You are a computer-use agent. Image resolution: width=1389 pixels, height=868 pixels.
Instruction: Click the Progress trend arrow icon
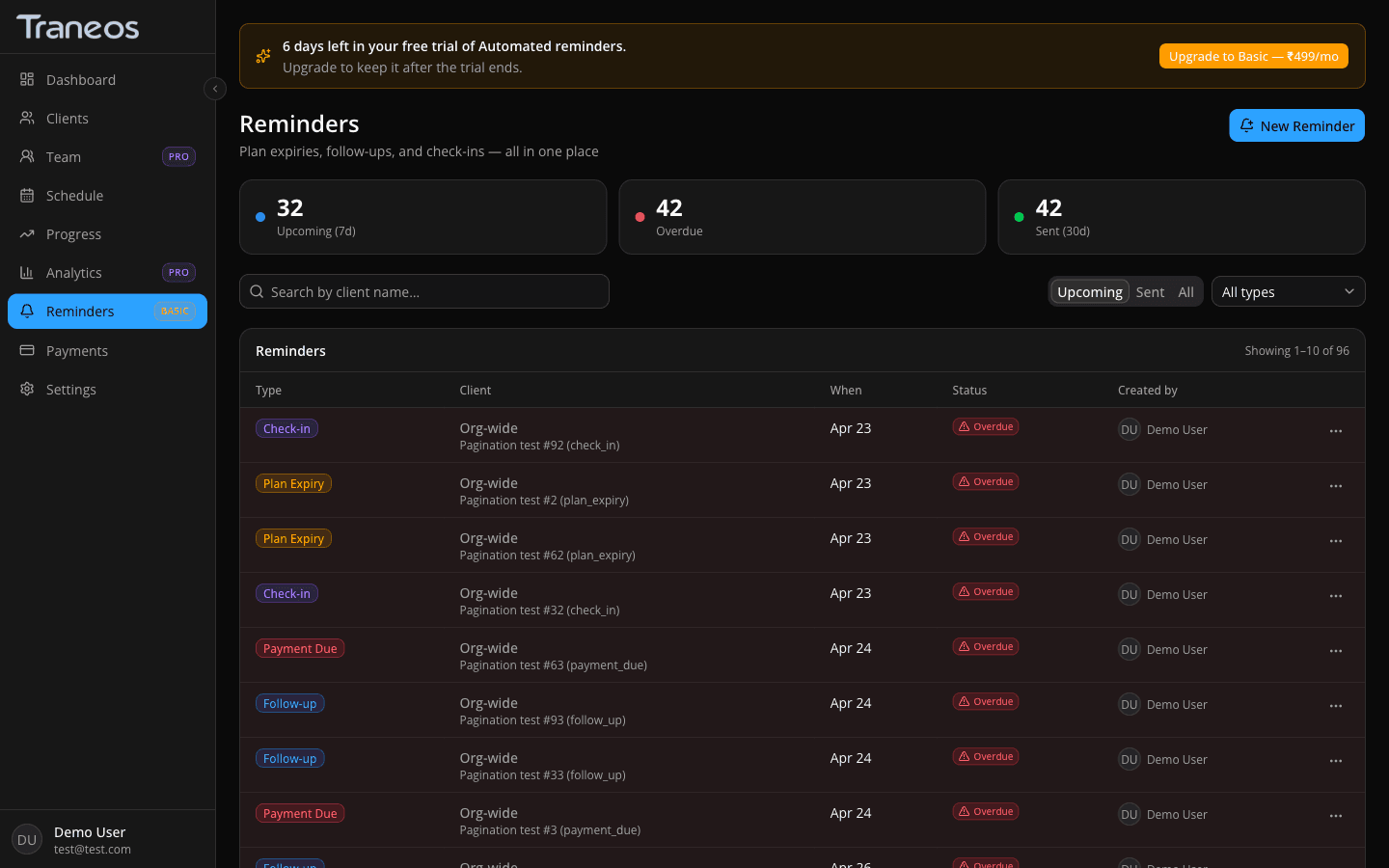click(x=27, y=233)
